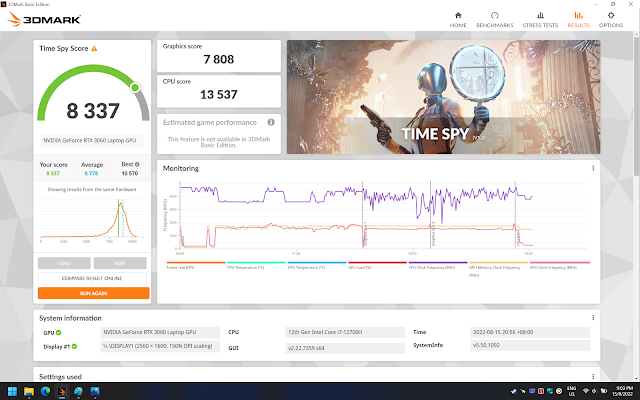This screenshot has width=640, height=400.
Task: Open the Monitoring panel three-dot menu
Action: click(593, 168)
